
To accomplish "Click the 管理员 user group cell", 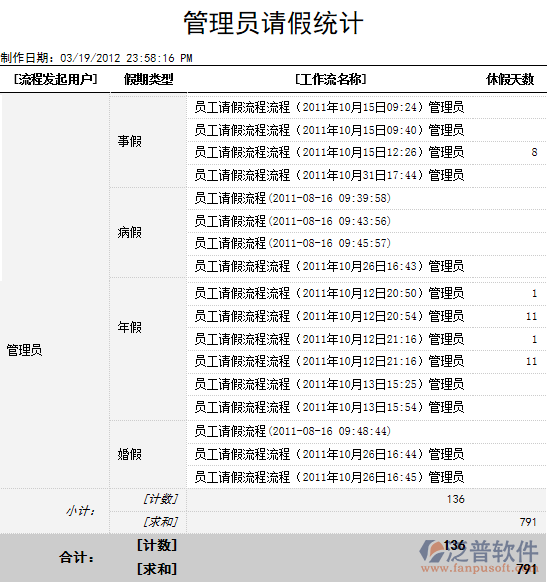I will tap(25, 350).
